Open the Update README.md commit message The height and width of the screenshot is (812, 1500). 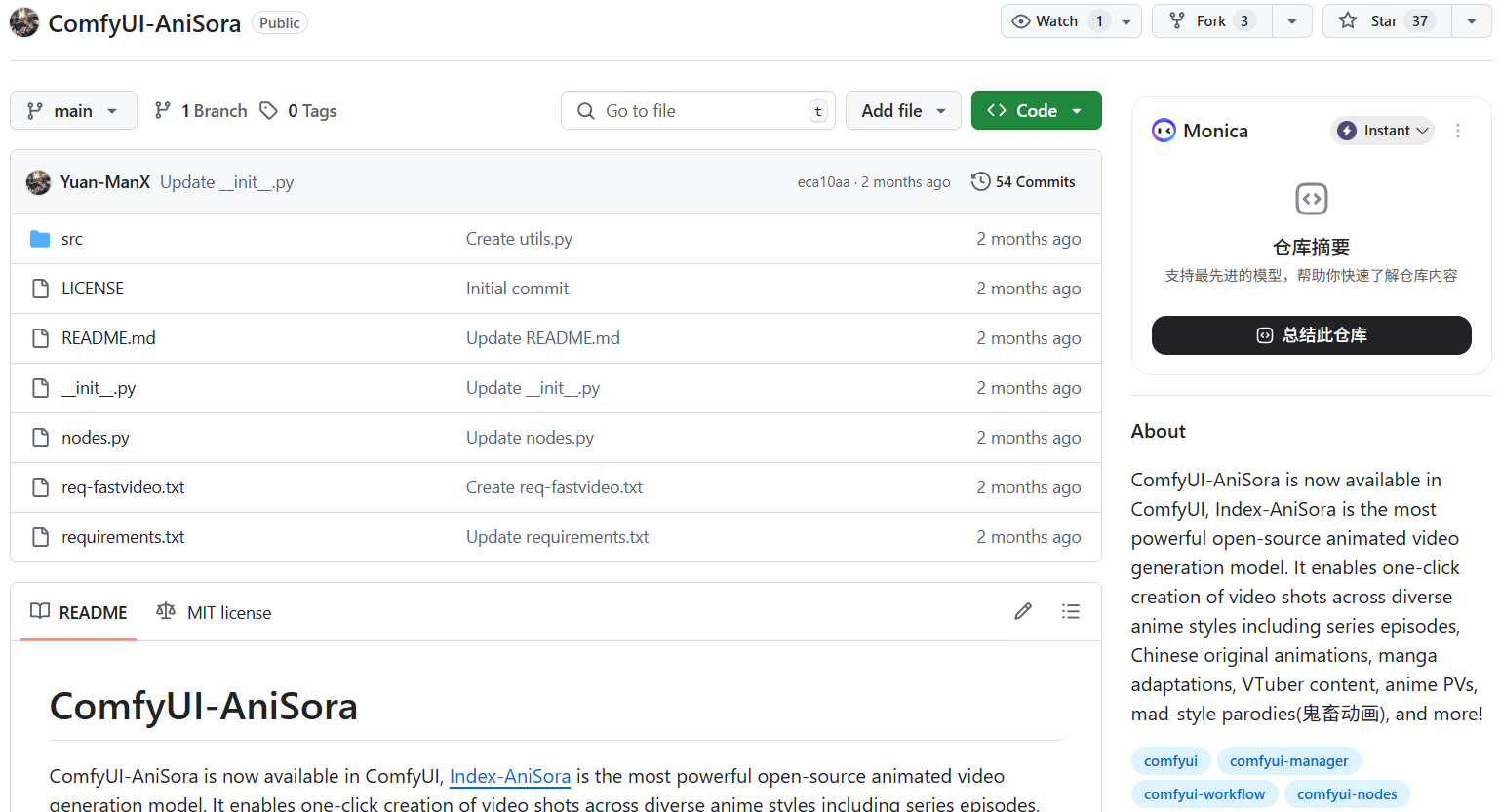(x=542, y=338)
